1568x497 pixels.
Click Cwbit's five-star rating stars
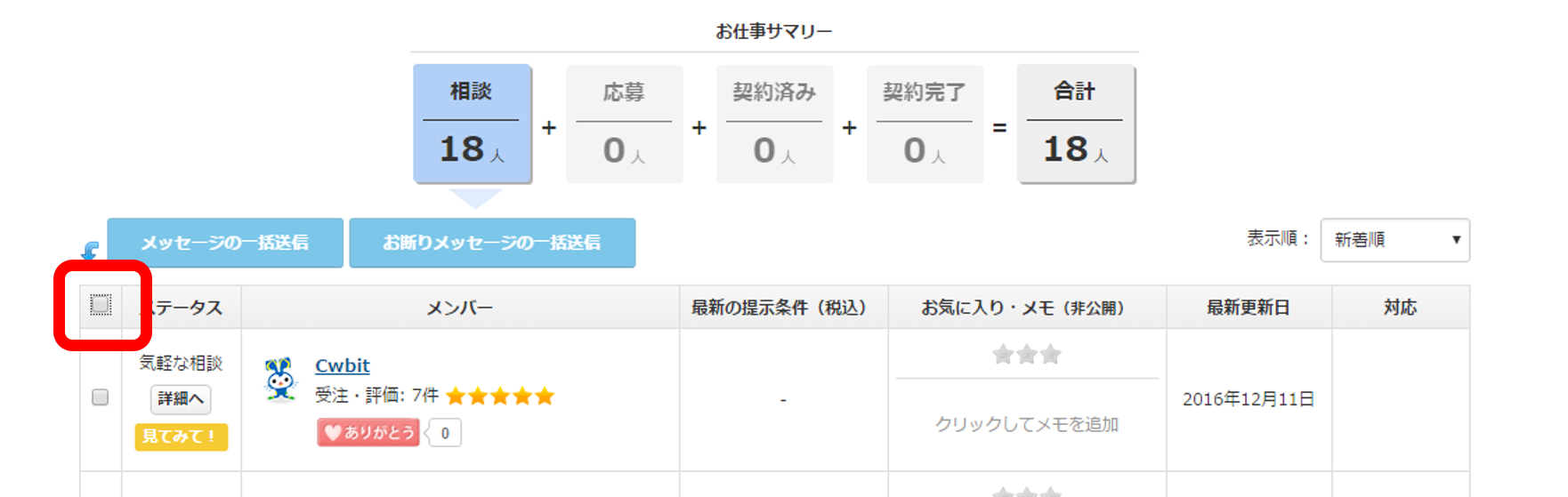click(x=500, y=397)
